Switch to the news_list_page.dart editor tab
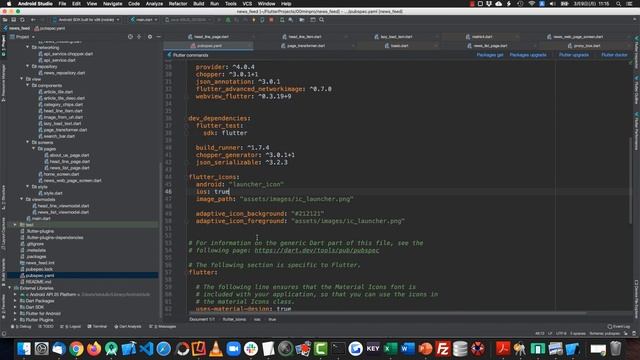Viewport: 640px width, 360px height. pyautogui.click(x=490, y=46)
